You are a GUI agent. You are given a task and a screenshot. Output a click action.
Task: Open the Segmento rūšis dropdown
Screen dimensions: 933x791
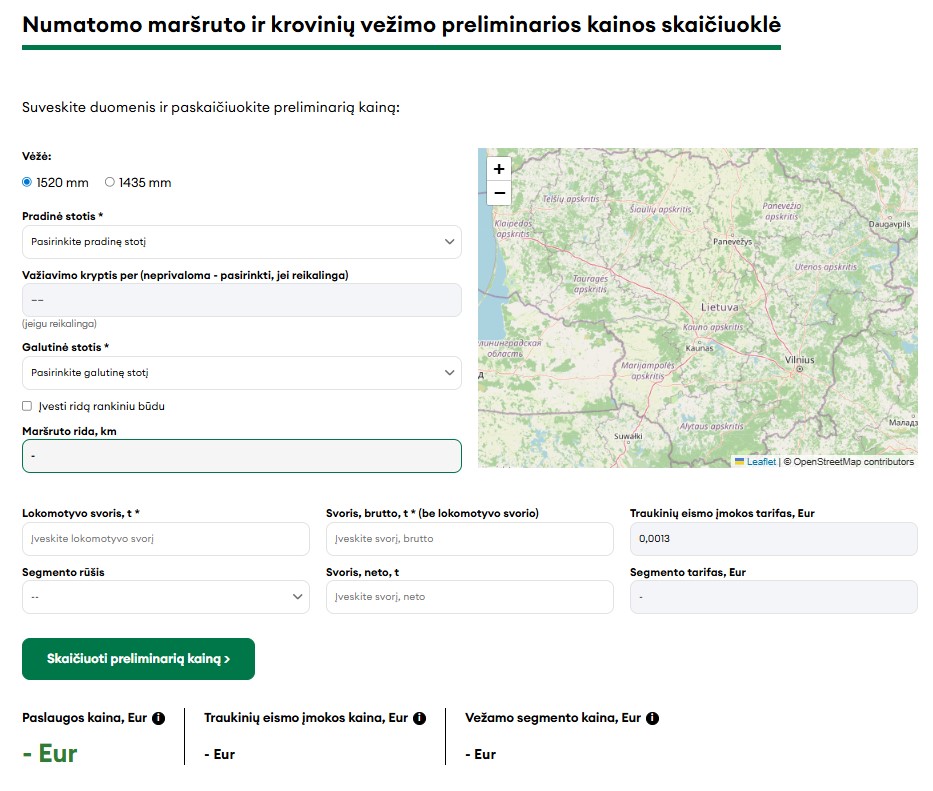(x=165, y=597)
